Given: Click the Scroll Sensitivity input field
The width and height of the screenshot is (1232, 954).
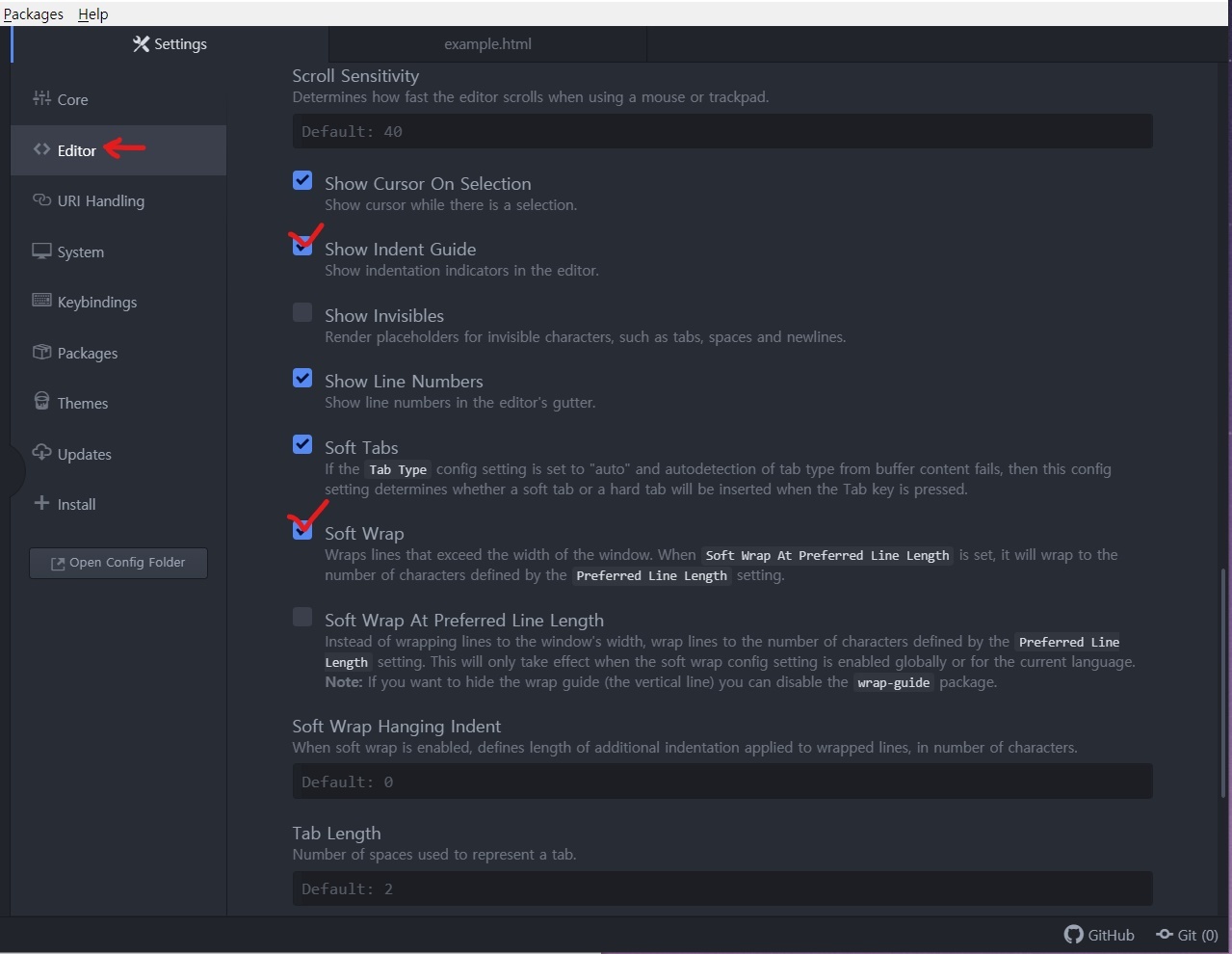Looking at the screenshot, I should click(x=722, y=131).
